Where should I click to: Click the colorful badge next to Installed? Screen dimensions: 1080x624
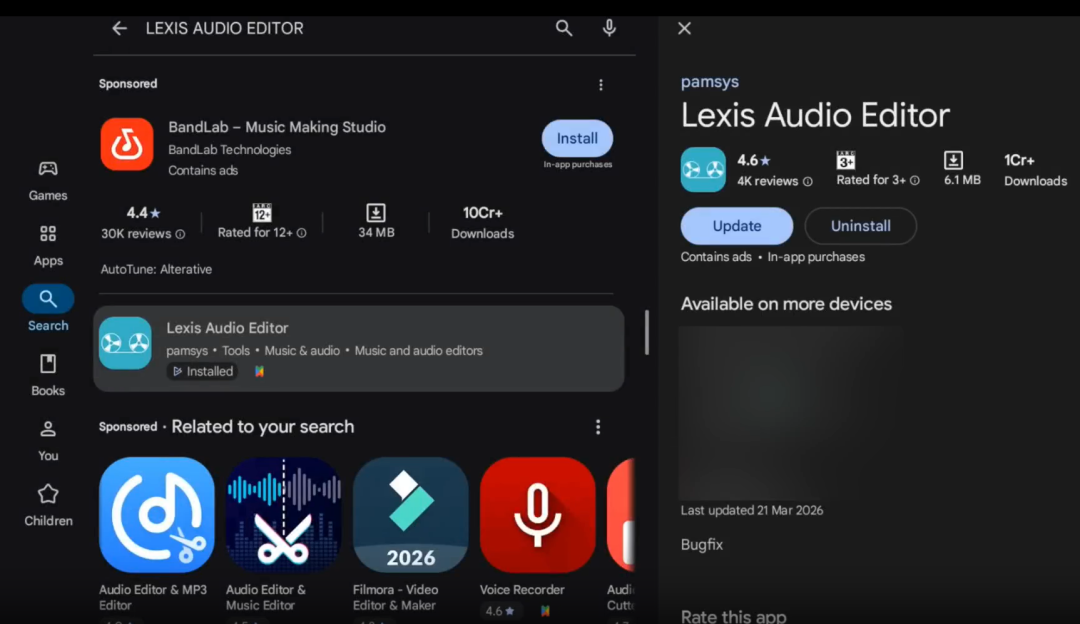point(260,371)
